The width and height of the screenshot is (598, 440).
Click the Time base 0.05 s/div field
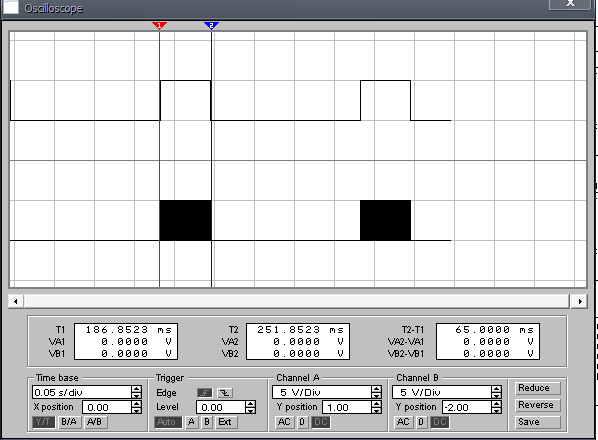point(82,392)
